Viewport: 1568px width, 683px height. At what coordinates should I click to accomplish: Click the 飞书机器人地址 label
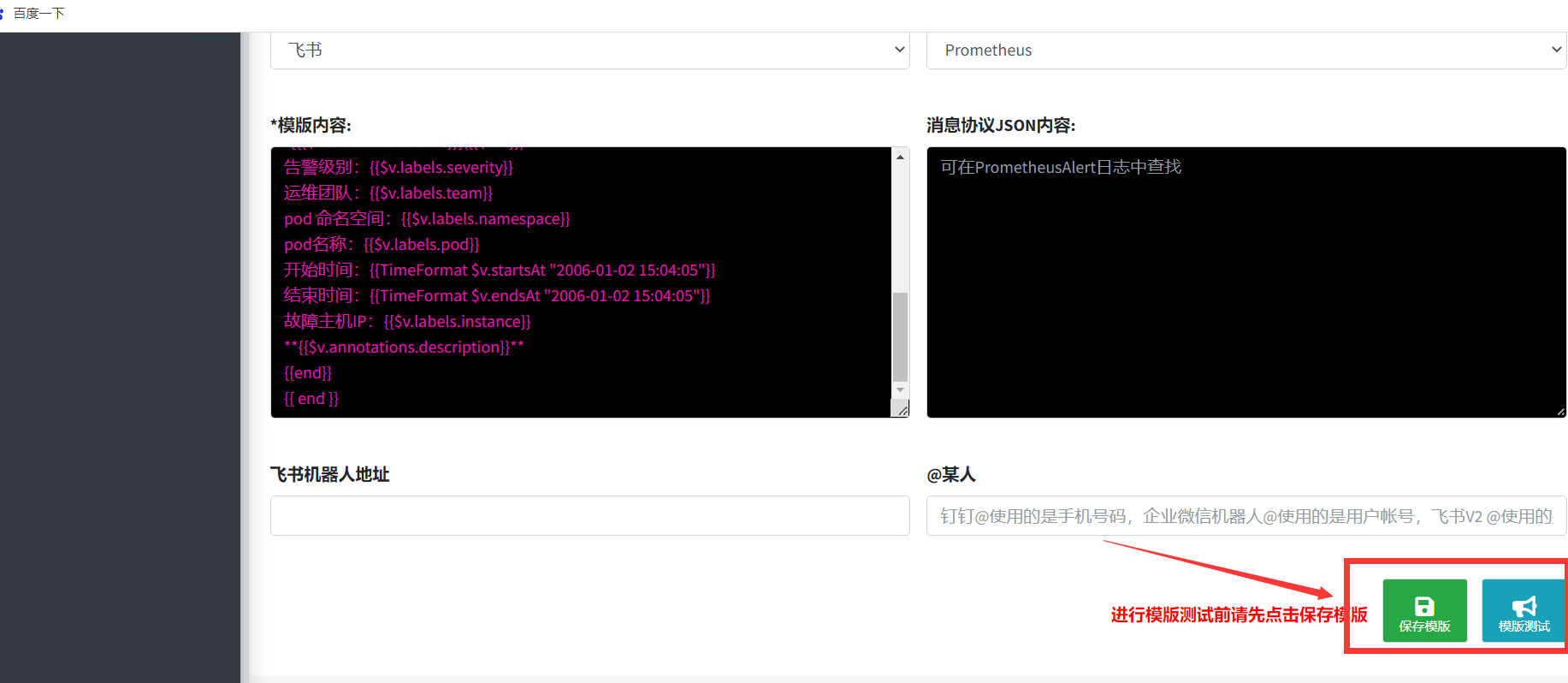330,474
